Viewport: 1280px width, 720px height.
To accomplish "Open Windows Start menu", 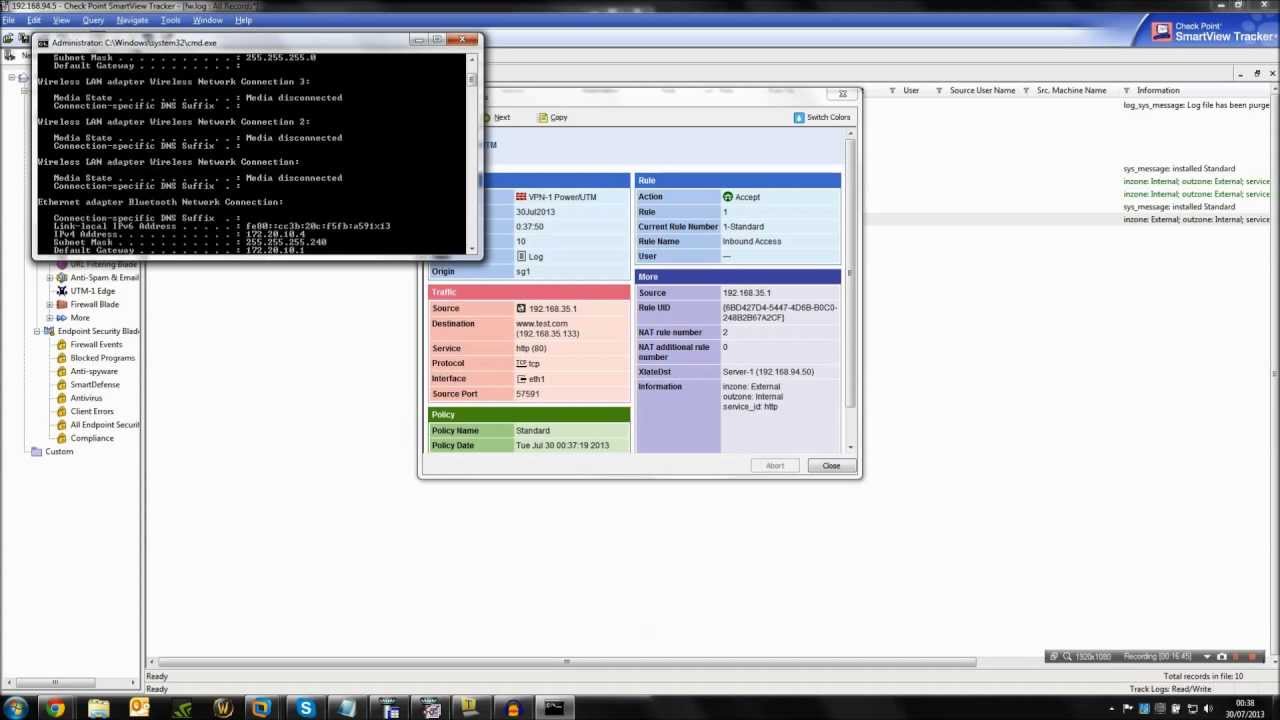I will 16,709.
